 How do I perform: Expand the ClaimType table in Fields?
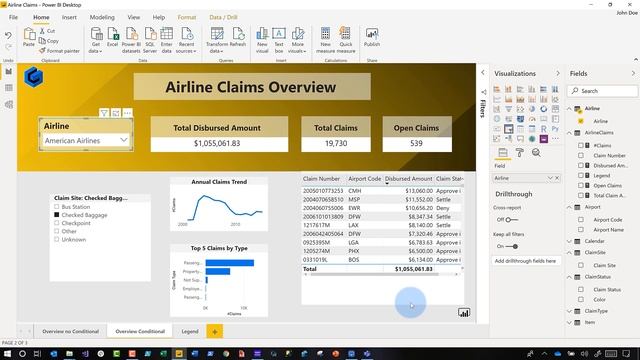tap(569, 311)
